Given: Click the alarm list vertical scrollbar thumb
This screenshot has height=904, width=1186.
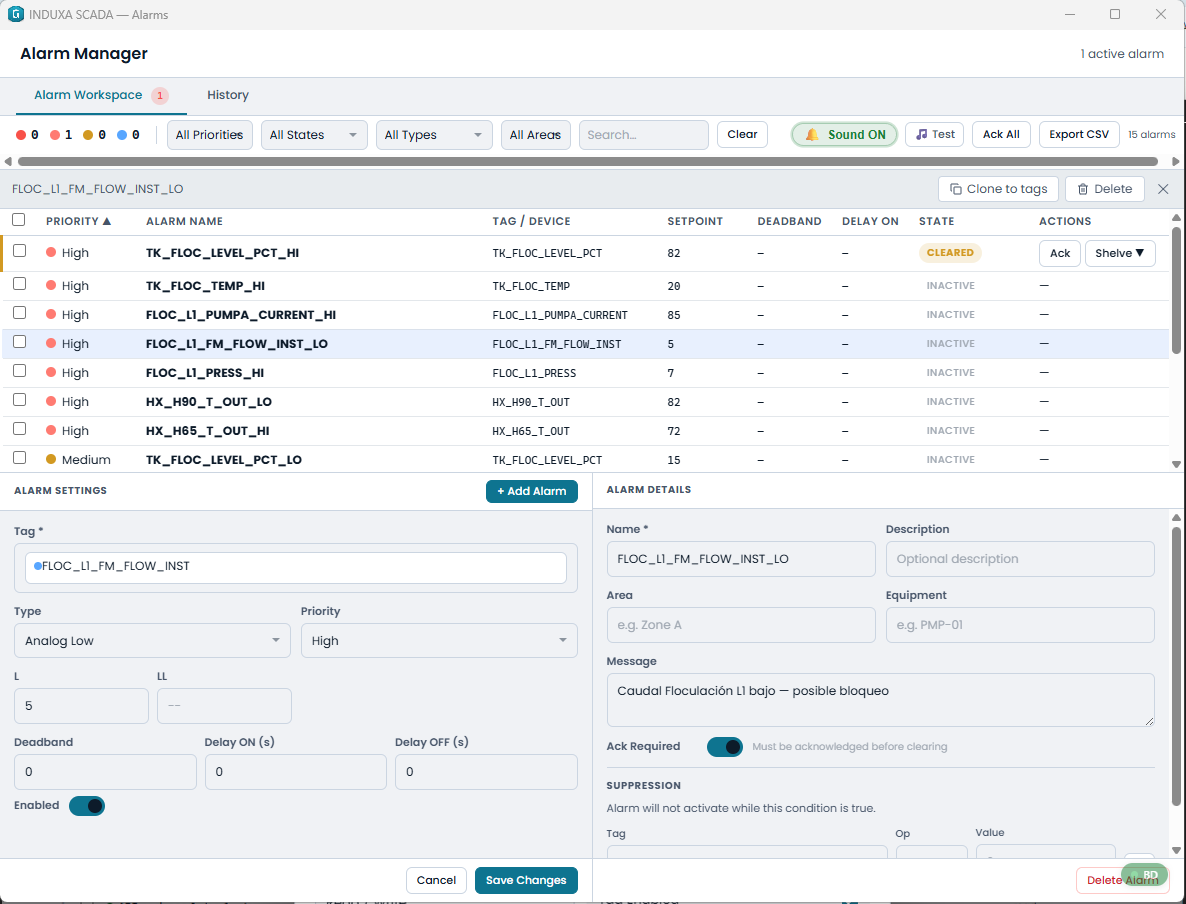Looking at the screenshot, I should pyautogui.click(x=1176, y=290).
